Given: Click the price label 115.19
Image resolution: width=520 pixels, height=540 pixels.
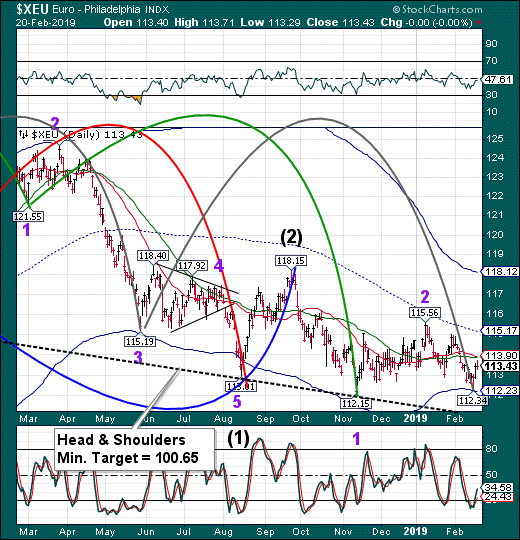Looking at the screenshot, I should click(x=140, y=341).
